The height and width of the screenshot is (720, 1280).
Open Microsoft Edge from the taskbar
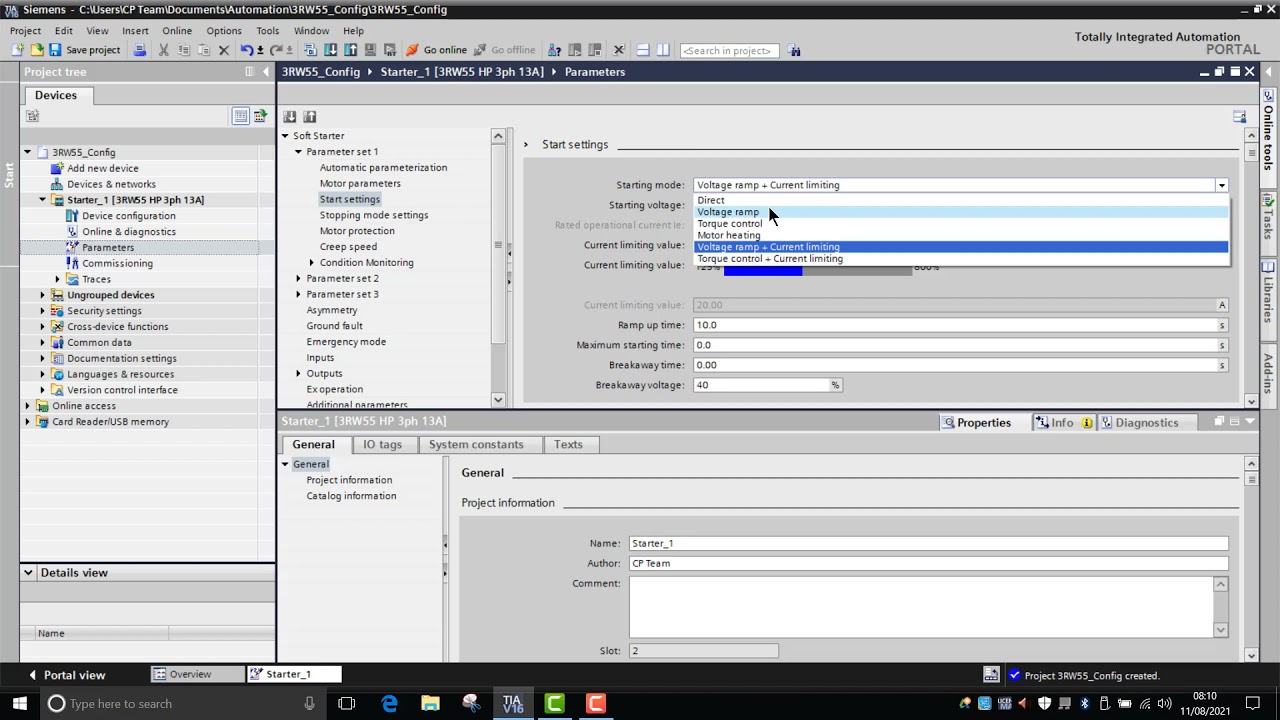389,704
